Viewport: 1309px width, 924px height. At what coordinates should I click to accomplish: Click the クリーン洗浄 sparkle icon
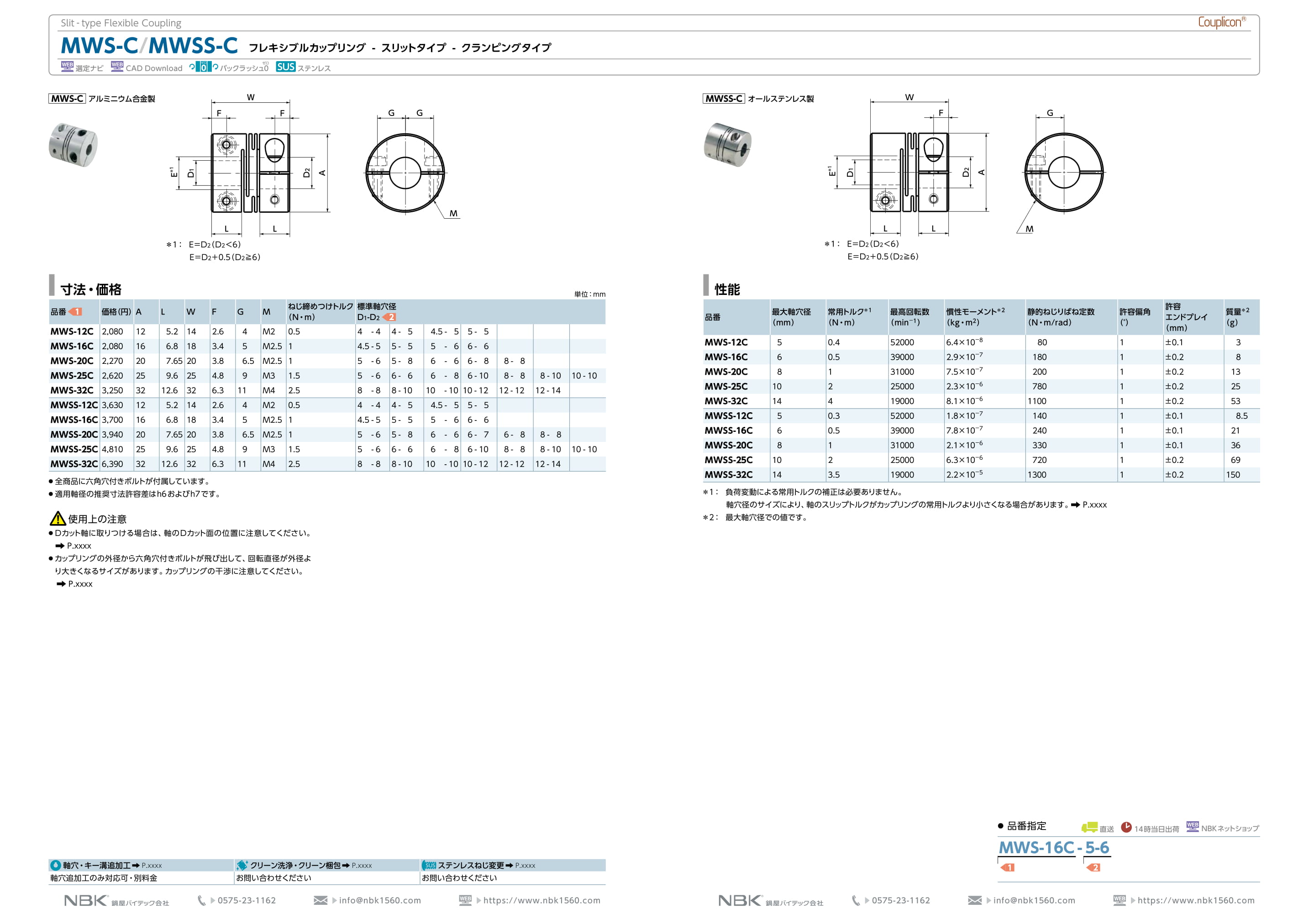(x=242, y=865)
